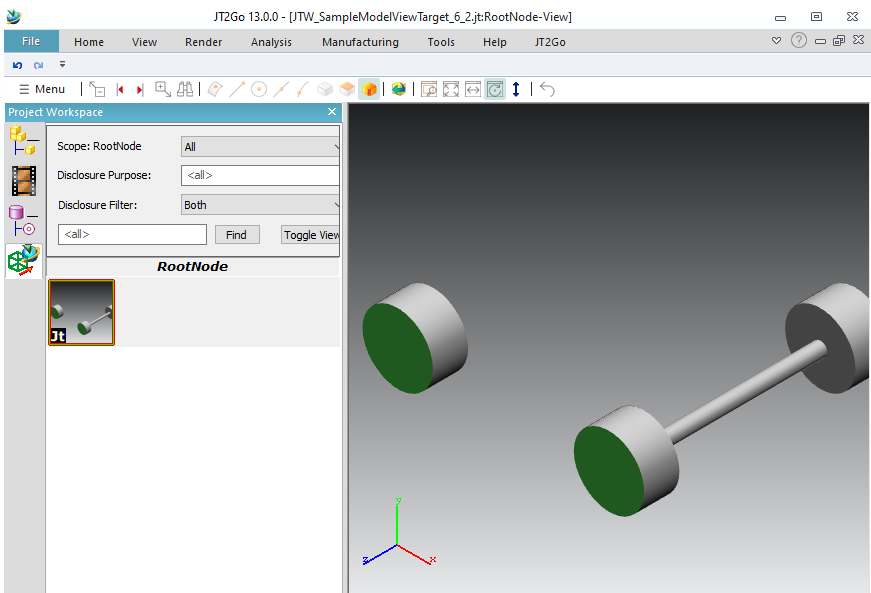Select the curve point pick tool
871x593 pixels.
[x=303, y=89]
